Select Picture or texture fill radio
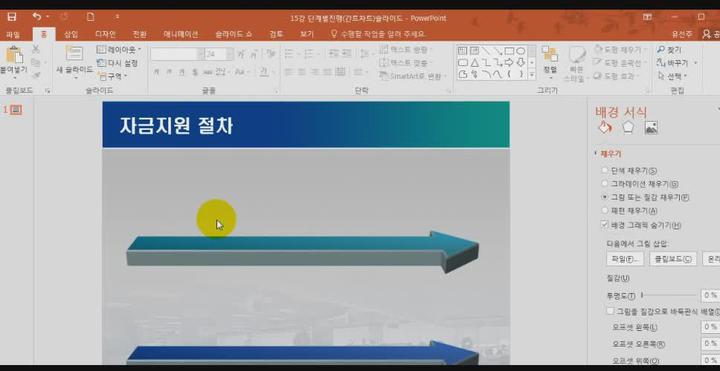 pyautogui.click(x=605, y=197)
